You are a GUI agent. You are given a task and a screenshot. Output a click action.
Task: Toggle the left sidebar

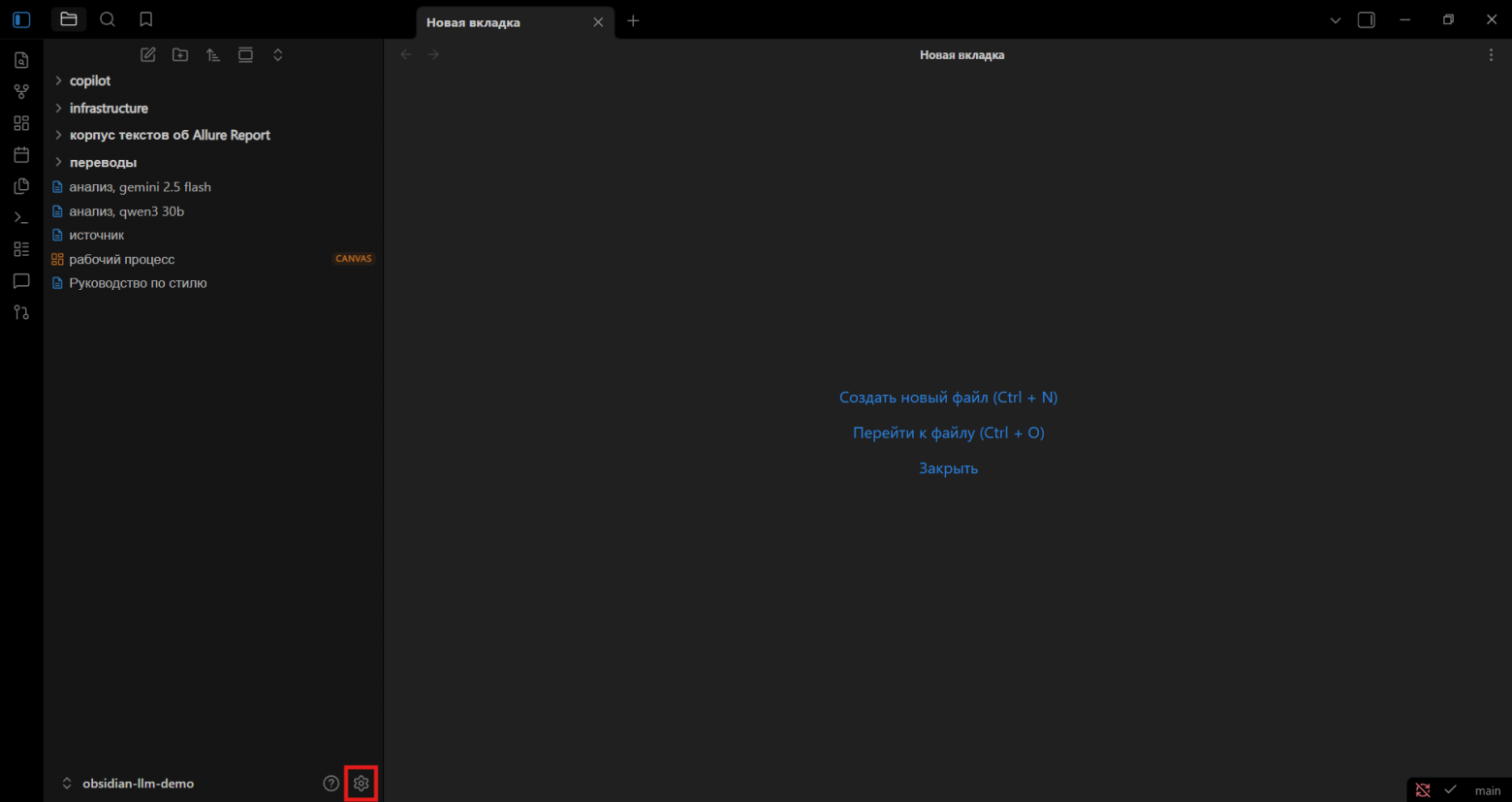point(21,19)
